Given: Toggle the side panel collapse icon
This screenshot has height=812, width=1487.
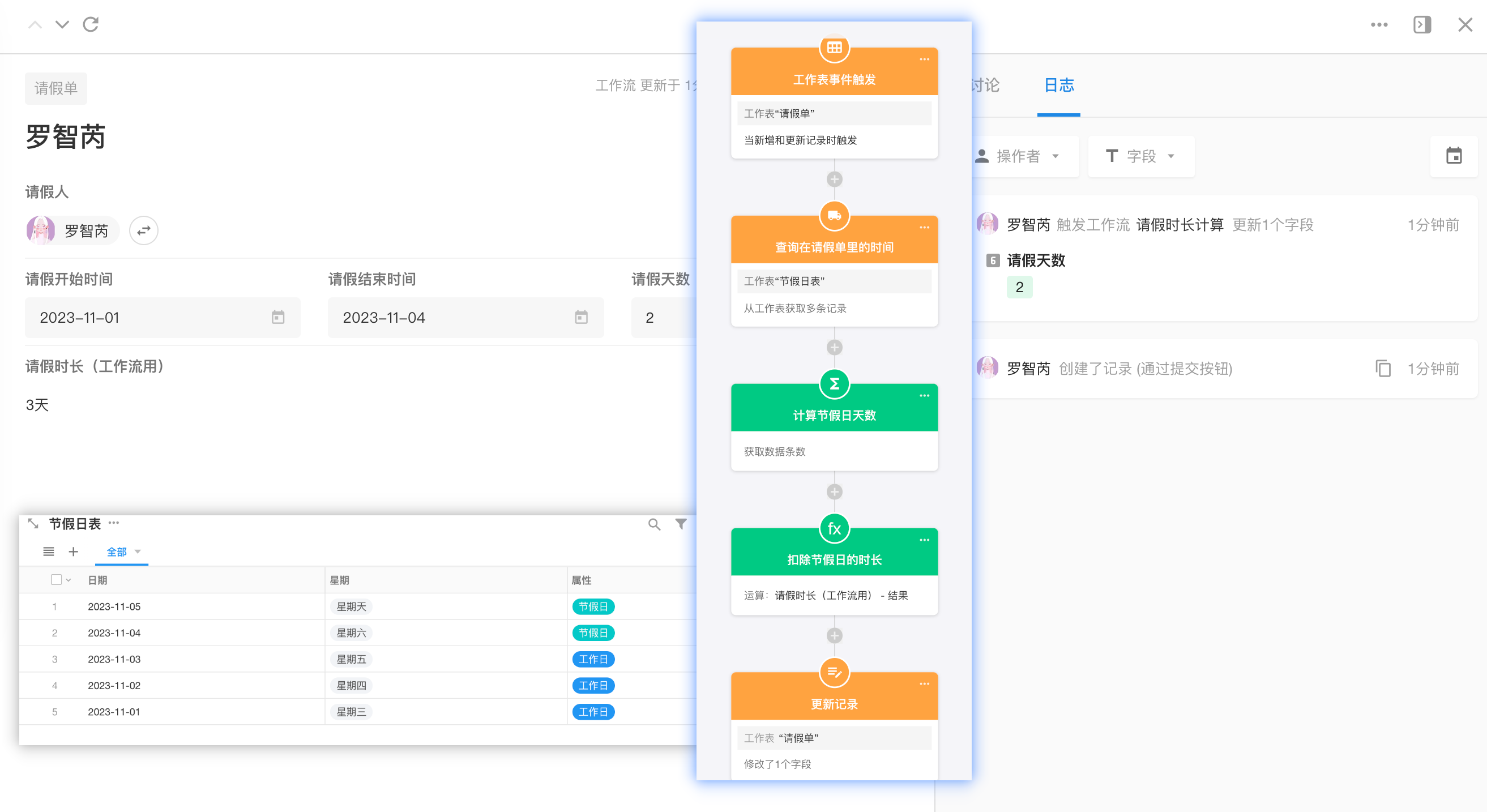Looking at the screenshot, I should click(x=1422, y=24).
